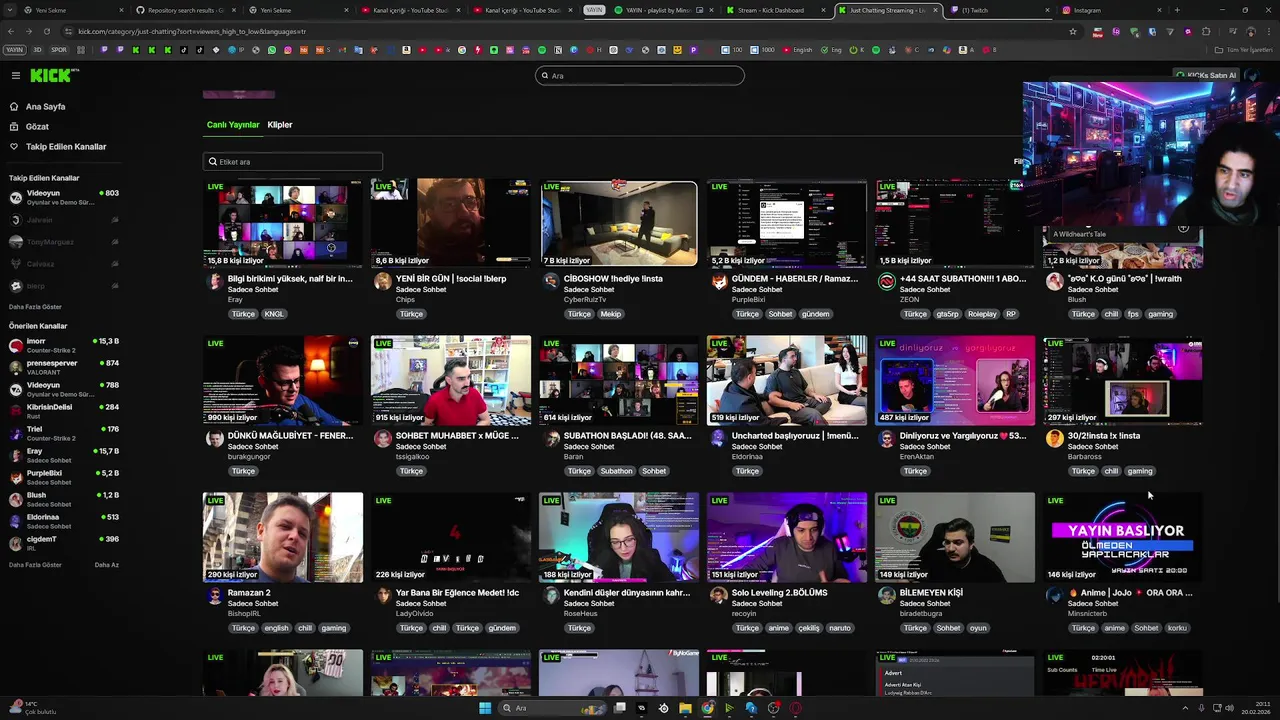The image size is (1280, 720).
Task: Click the KICK logo
Action: 52,75
